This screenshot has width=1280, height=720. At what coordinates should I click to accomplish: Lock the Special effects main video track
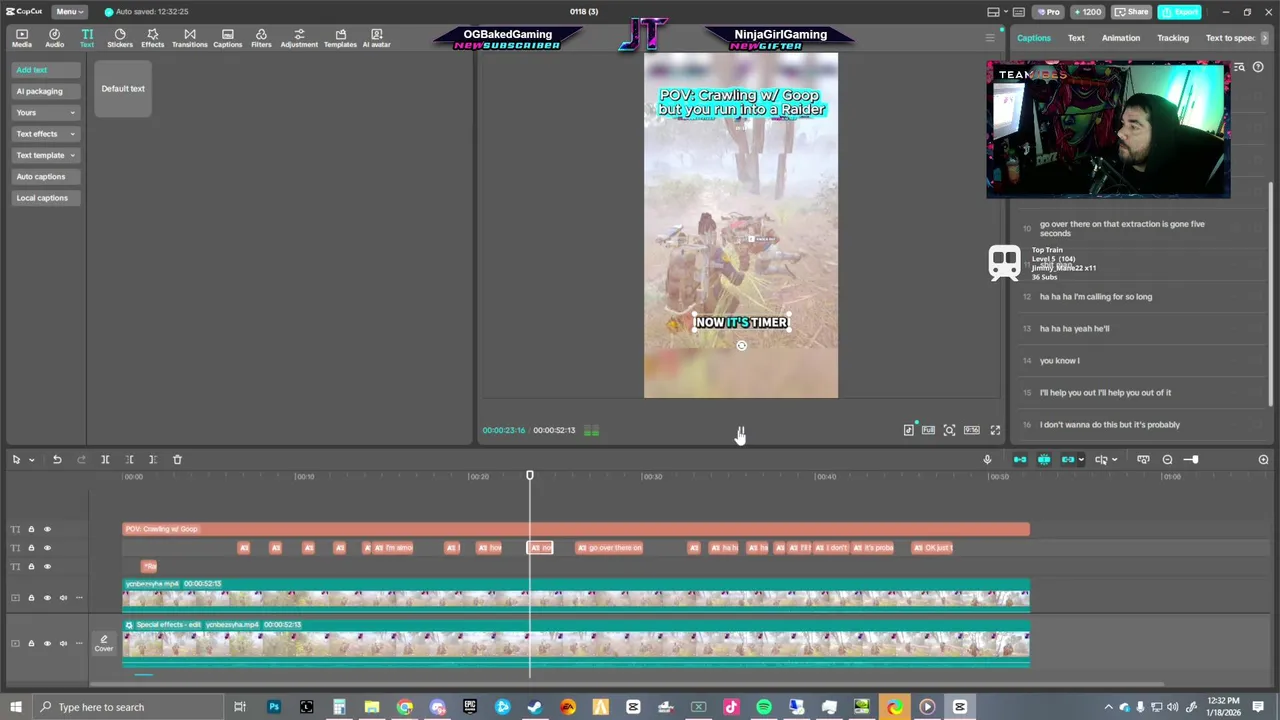tap(31, 643)
